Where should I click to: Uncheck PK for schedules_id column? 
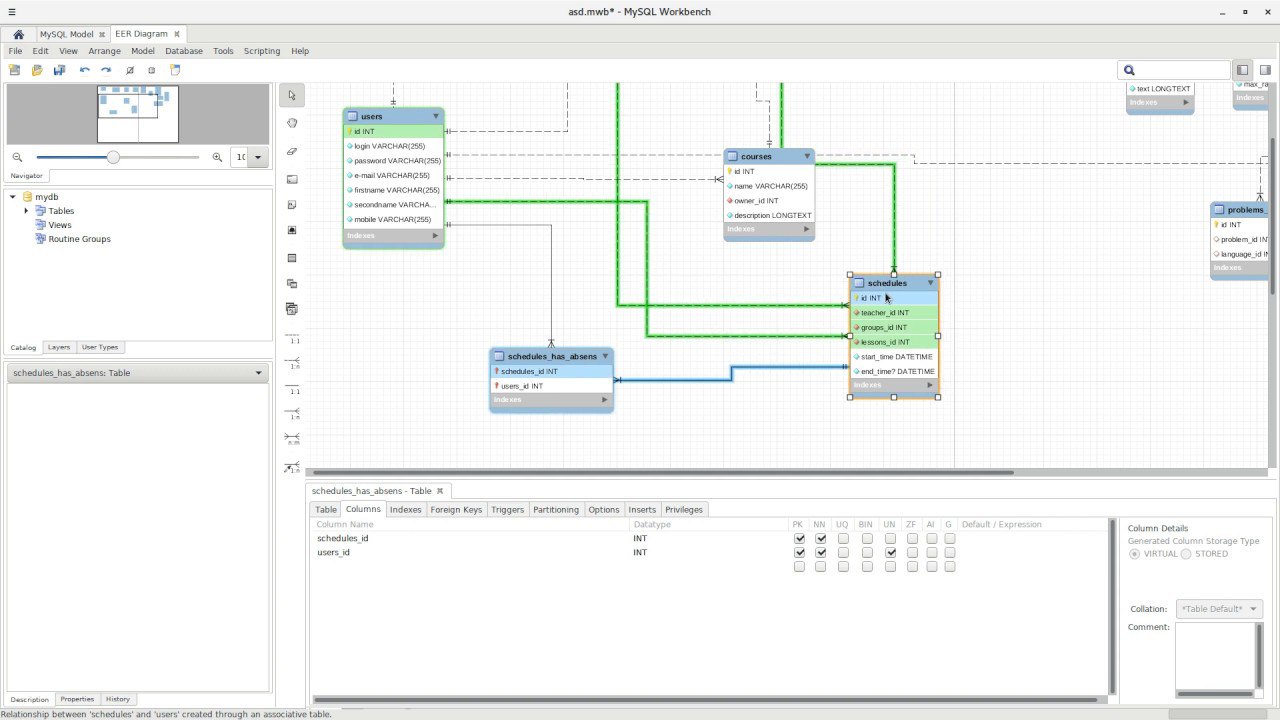tap(799, 538)
